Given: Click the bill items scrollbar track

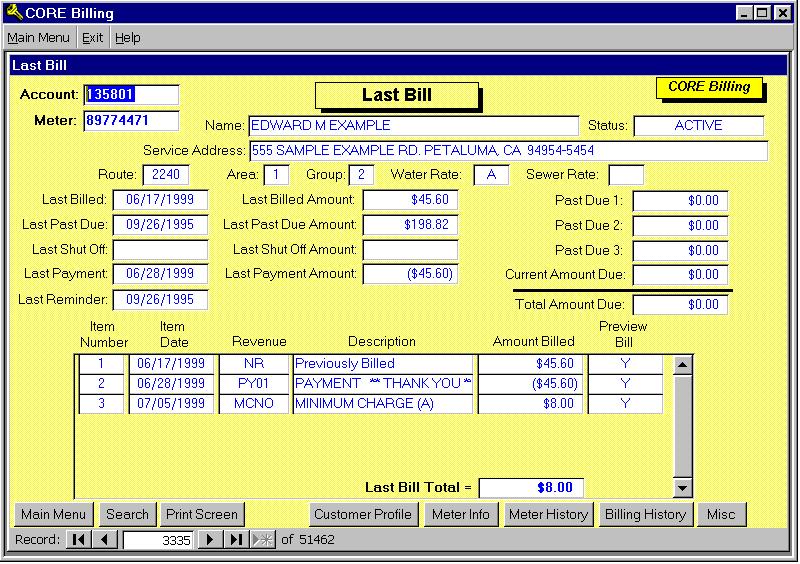Looking at the screenshot, I should pyautogui.click(x=683, y=426).
